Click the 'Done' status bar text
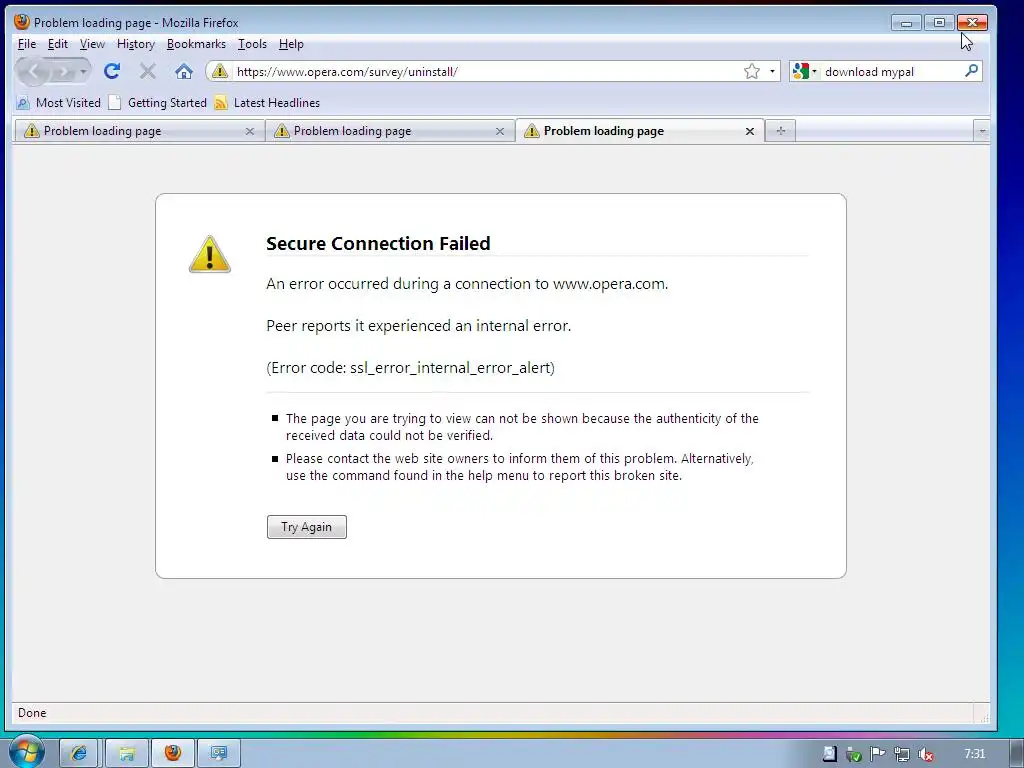 (x=32, y=712)
